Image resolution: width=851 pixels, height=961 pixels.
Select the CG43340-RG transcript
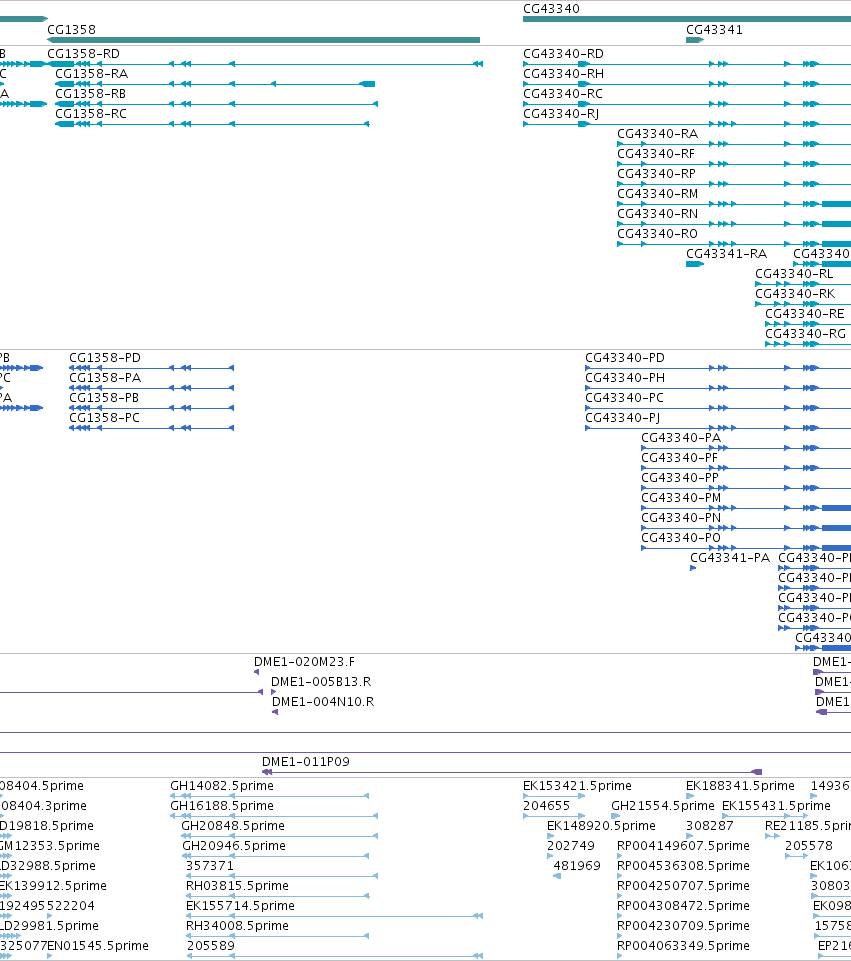click(x=805, y=333)
